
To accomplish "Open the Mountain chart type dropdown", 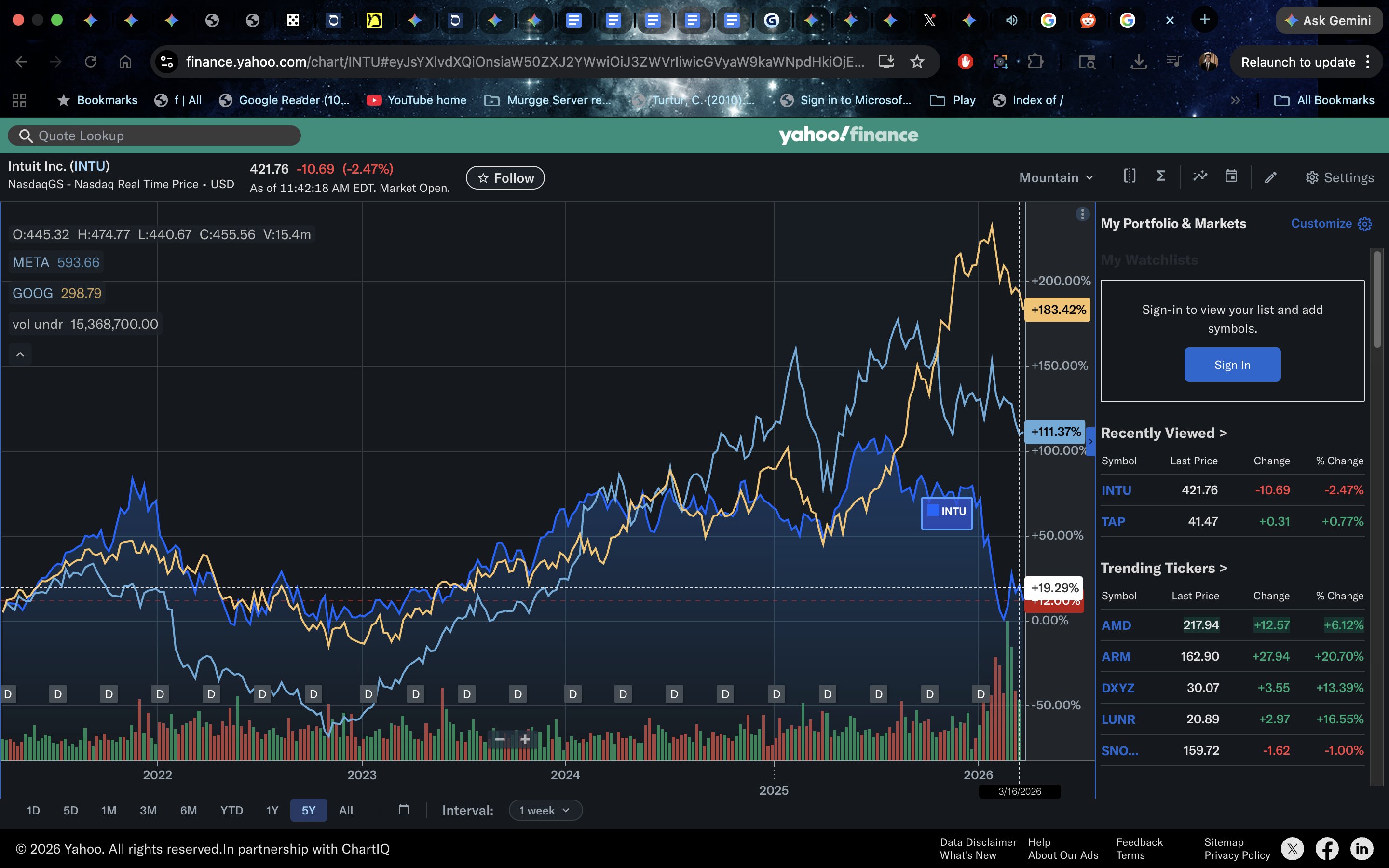I will [x=1056, y=178].
